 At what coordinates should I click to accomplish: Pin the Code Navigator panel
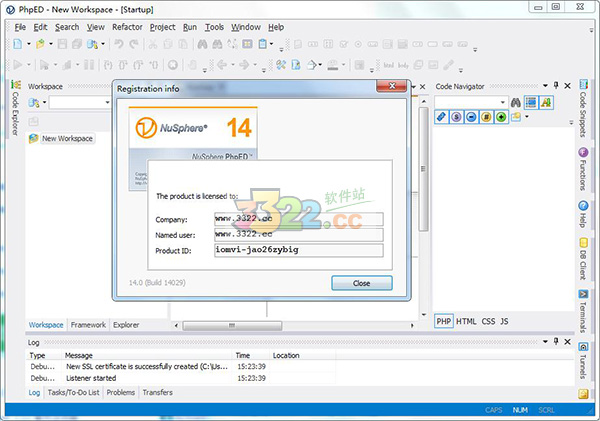click(x=556, y=86)
